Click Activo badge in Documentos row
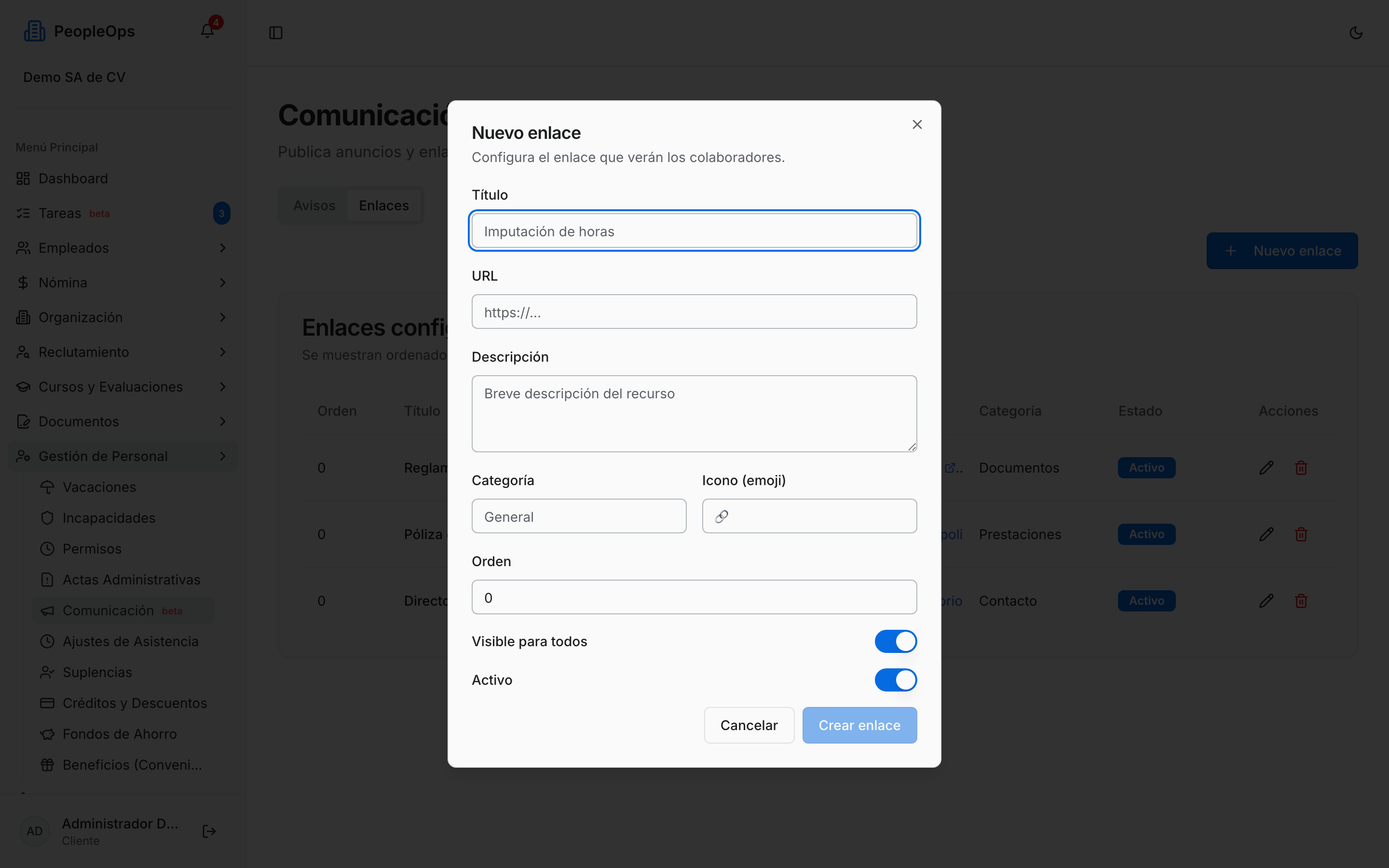The image size is (1389, 868). 1146,468
